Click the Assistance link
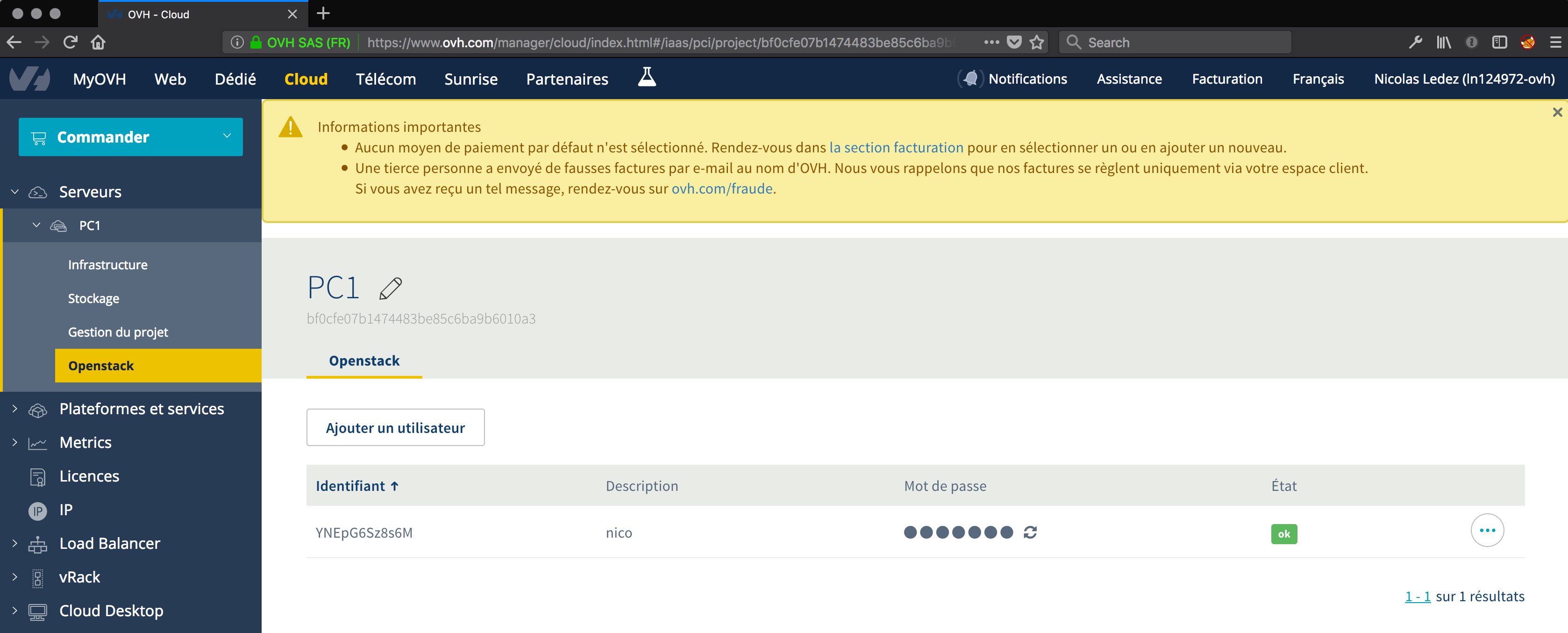 pyautogui.click(x=1129, y=79)
